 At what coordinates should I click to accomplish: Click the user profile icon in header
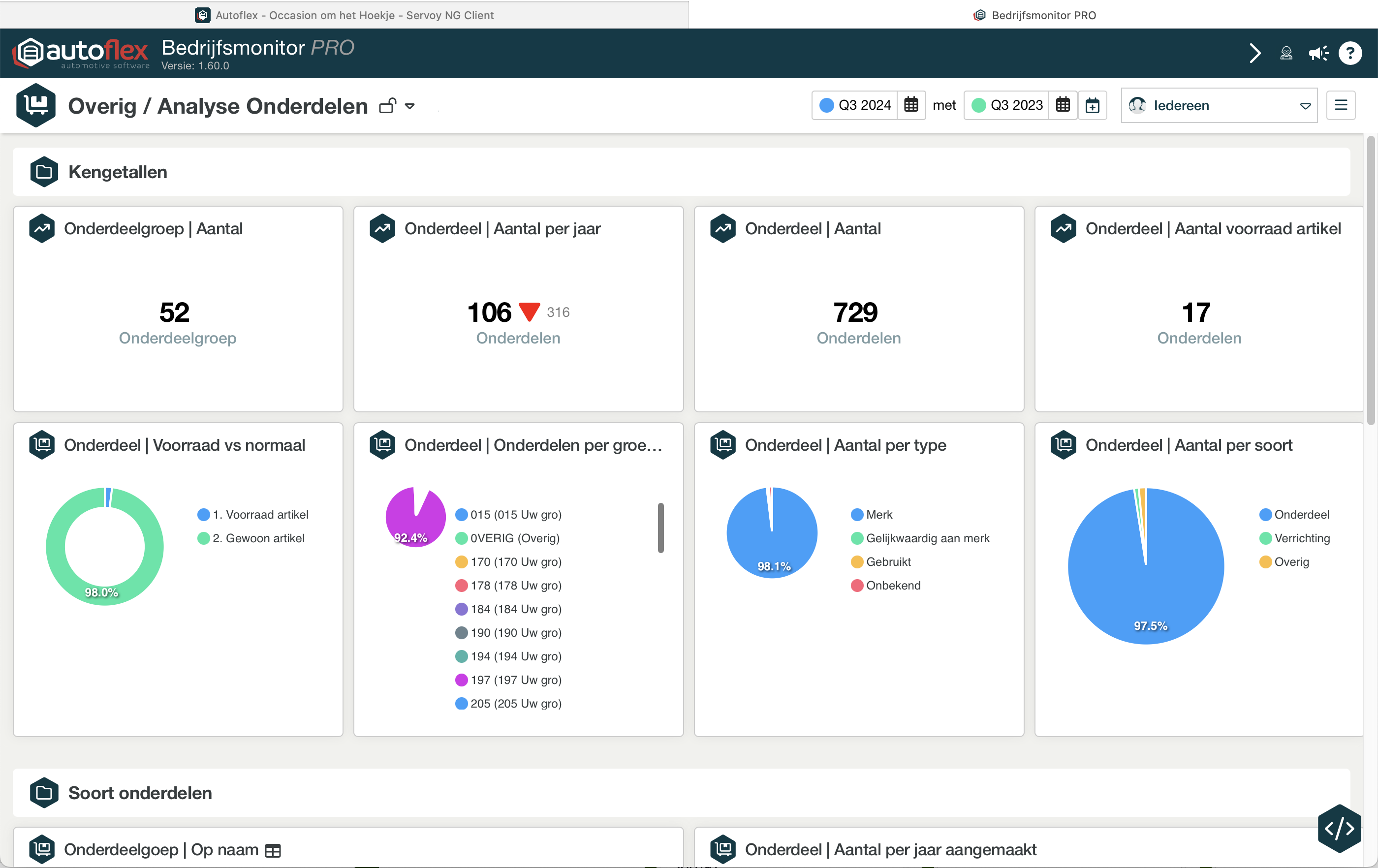(x=1286, y=53)
